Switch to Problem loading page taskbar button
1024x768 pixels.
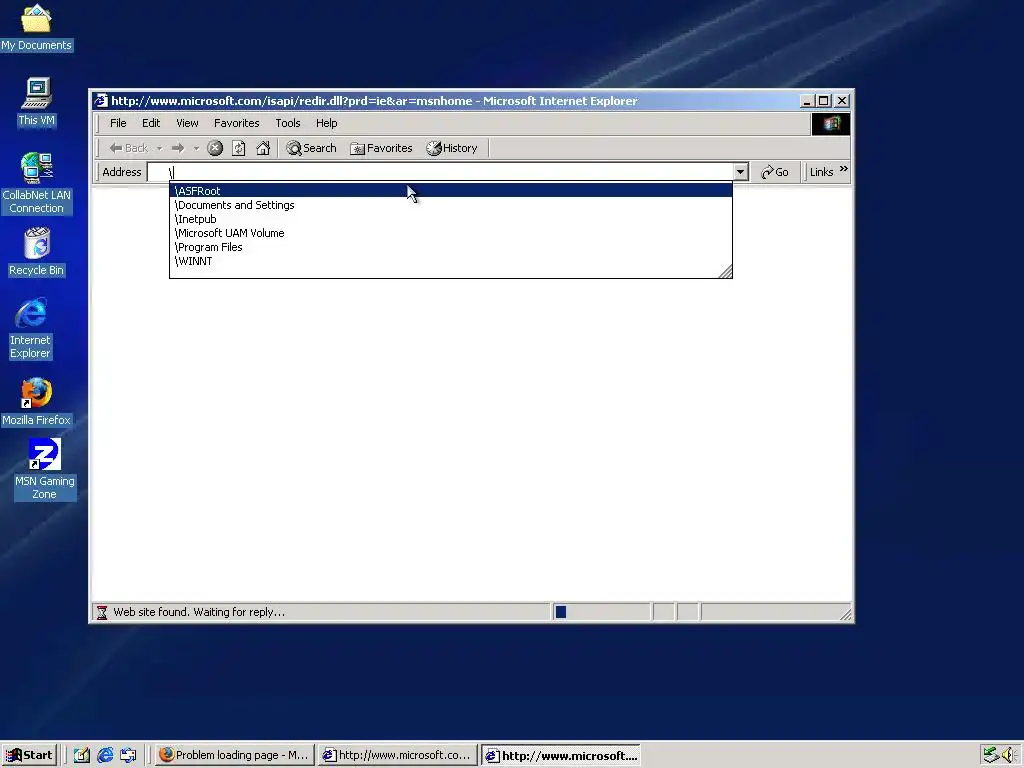click(x=235, y=755)
